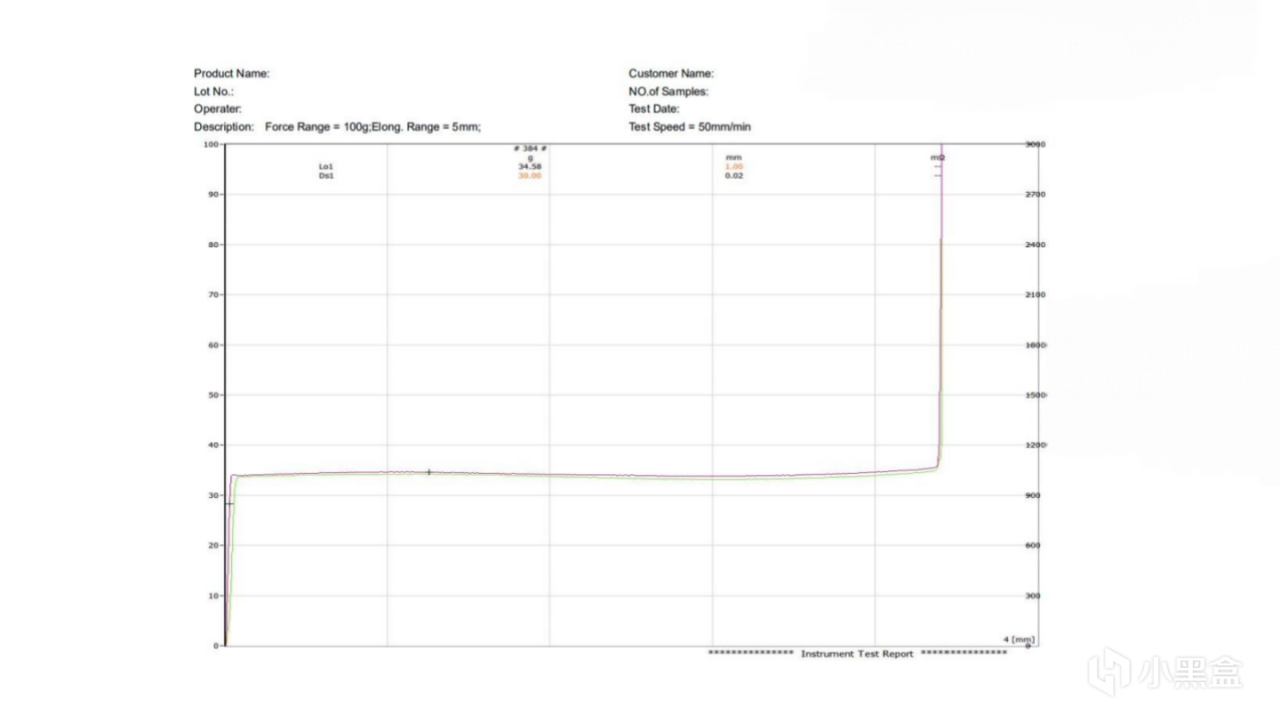This screenshot has height=715, width=1280.
Task: Click the "4 [mm]" x-axis unit label
Action: click(1019, 638)
